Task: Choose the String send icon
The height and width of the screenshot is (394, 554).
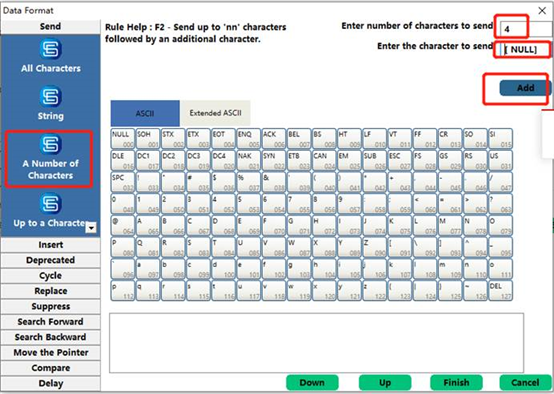Action: coord(51,96)
